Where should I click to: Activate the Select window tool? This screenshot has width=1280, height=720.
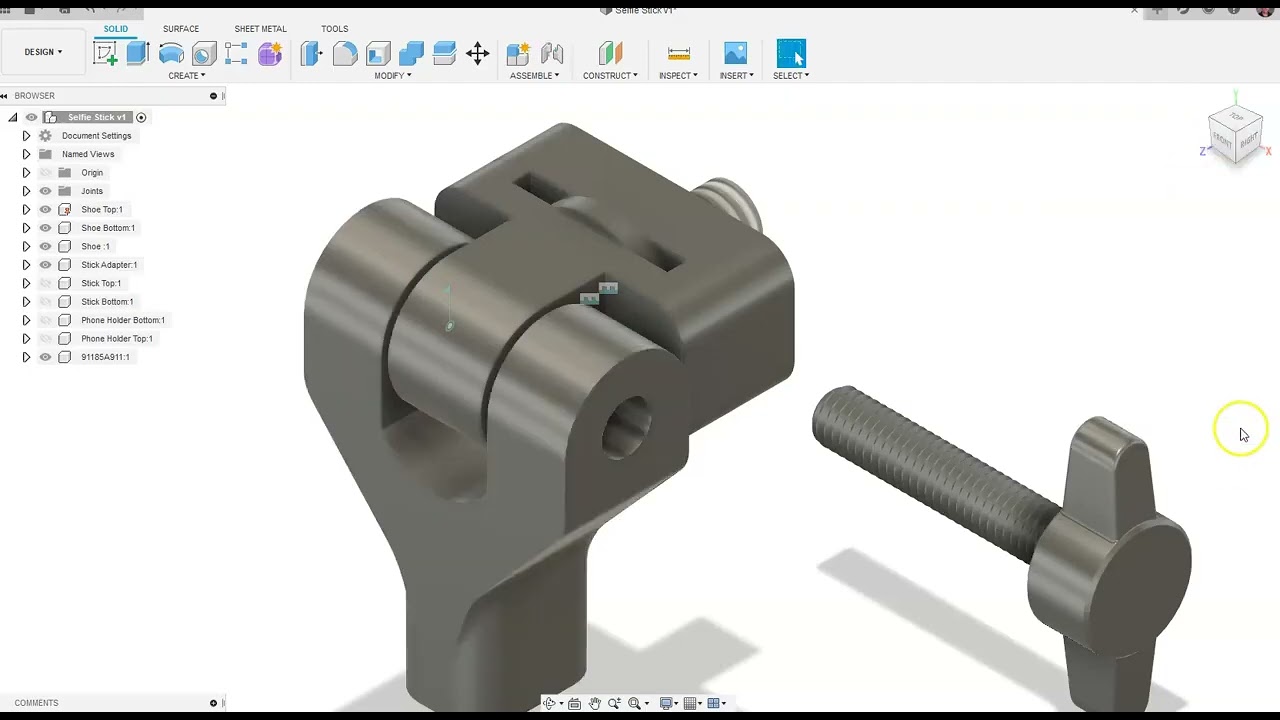[x=791, y=53]
